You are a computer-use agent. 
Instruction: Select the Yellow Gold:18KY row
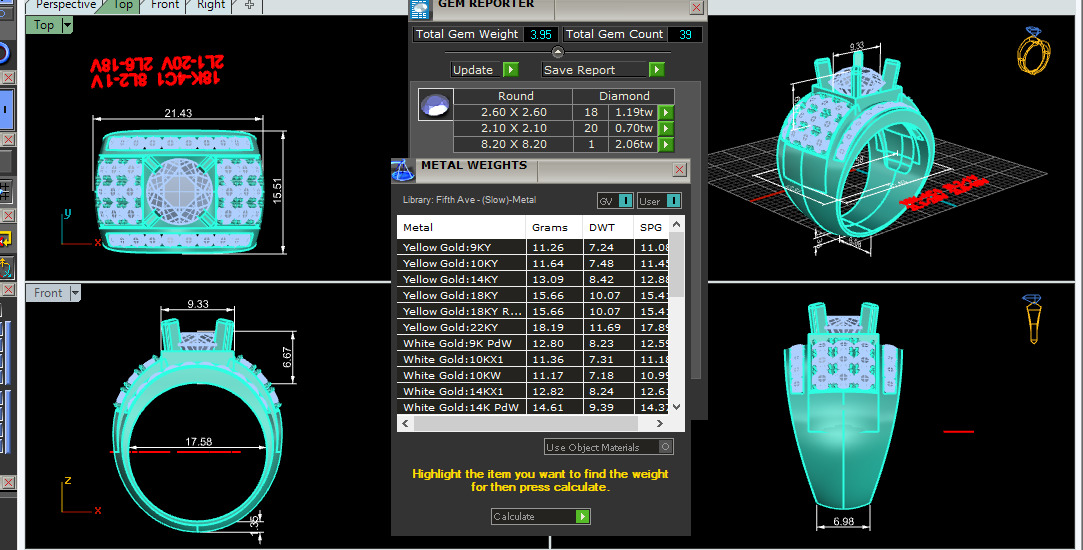coord(533,295)
